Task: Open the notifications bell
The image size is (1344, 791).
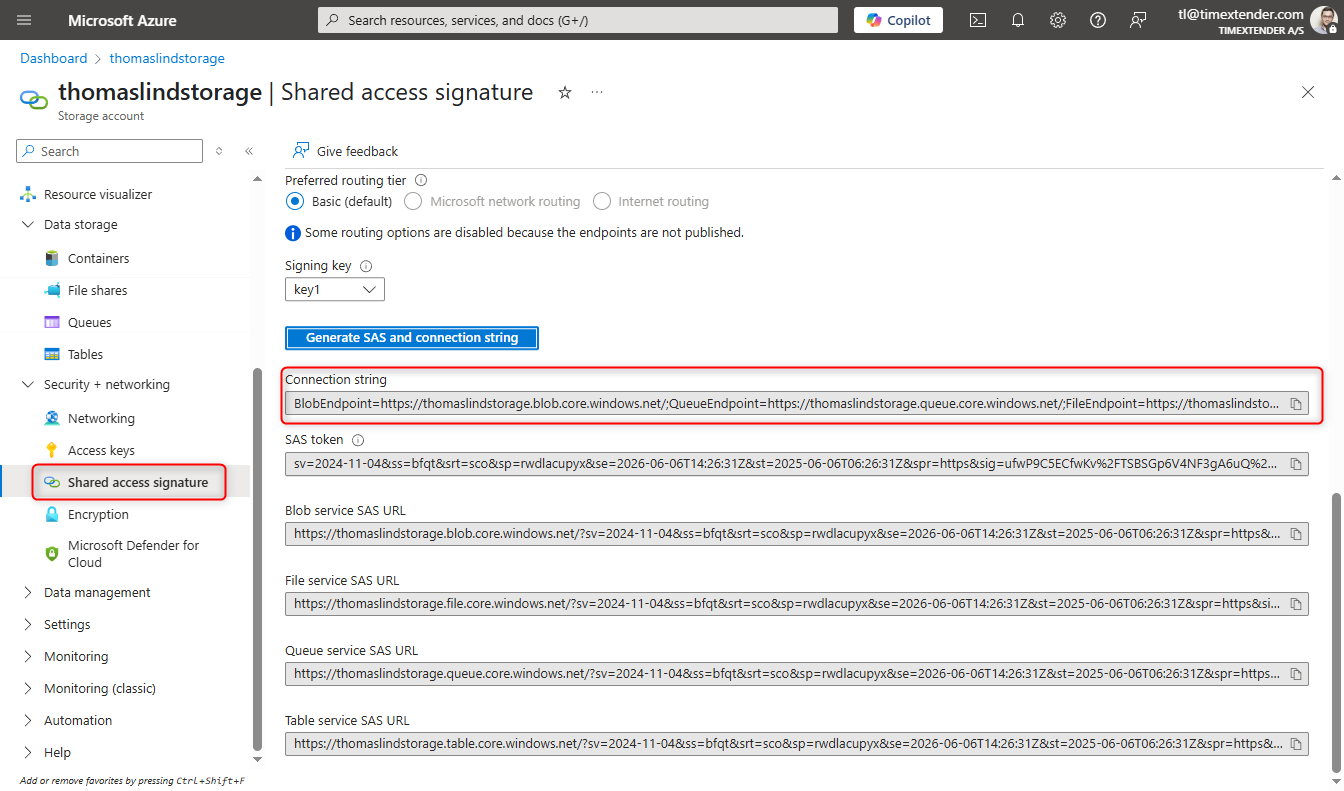Action: pos(1018,20)
